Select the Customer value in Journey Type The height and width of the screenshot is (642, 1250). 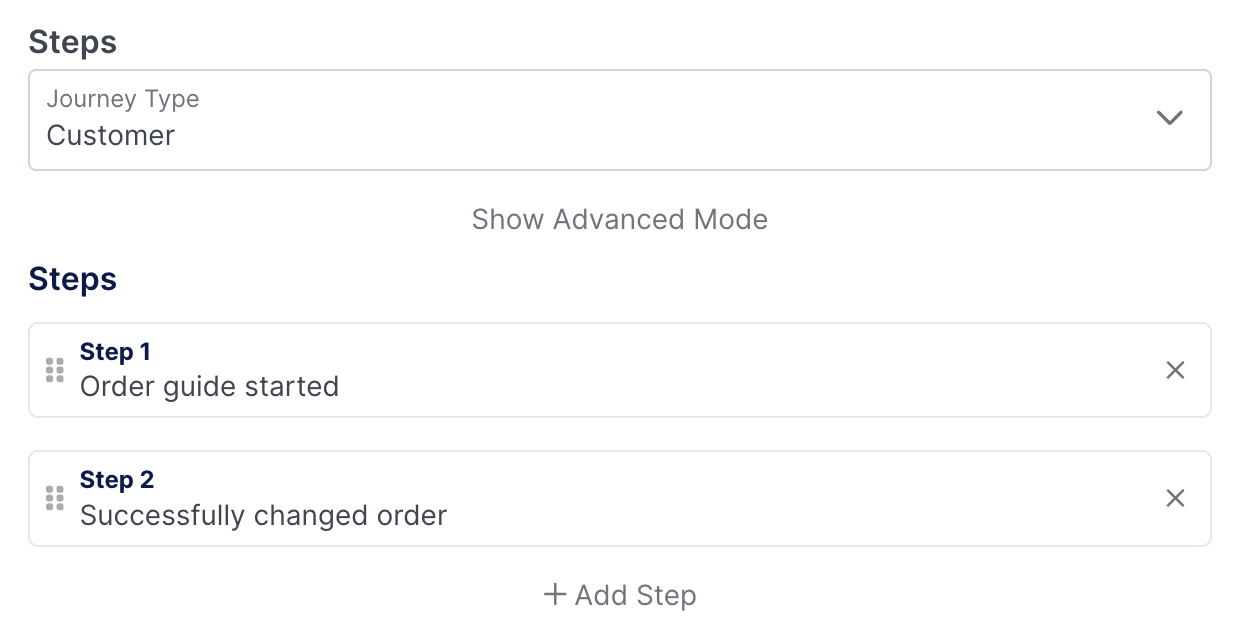tap(111, 135)
